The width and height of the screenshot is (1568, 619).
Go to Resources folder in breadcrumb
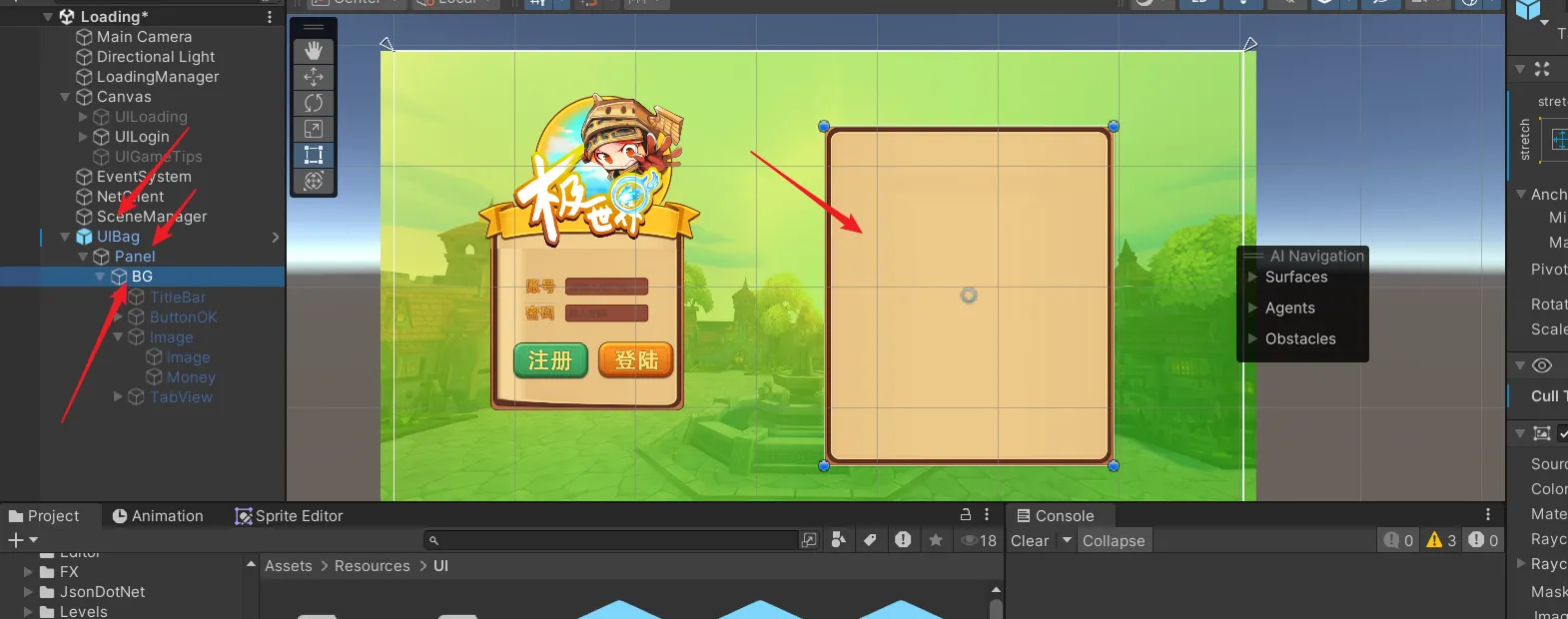point(372,566)
